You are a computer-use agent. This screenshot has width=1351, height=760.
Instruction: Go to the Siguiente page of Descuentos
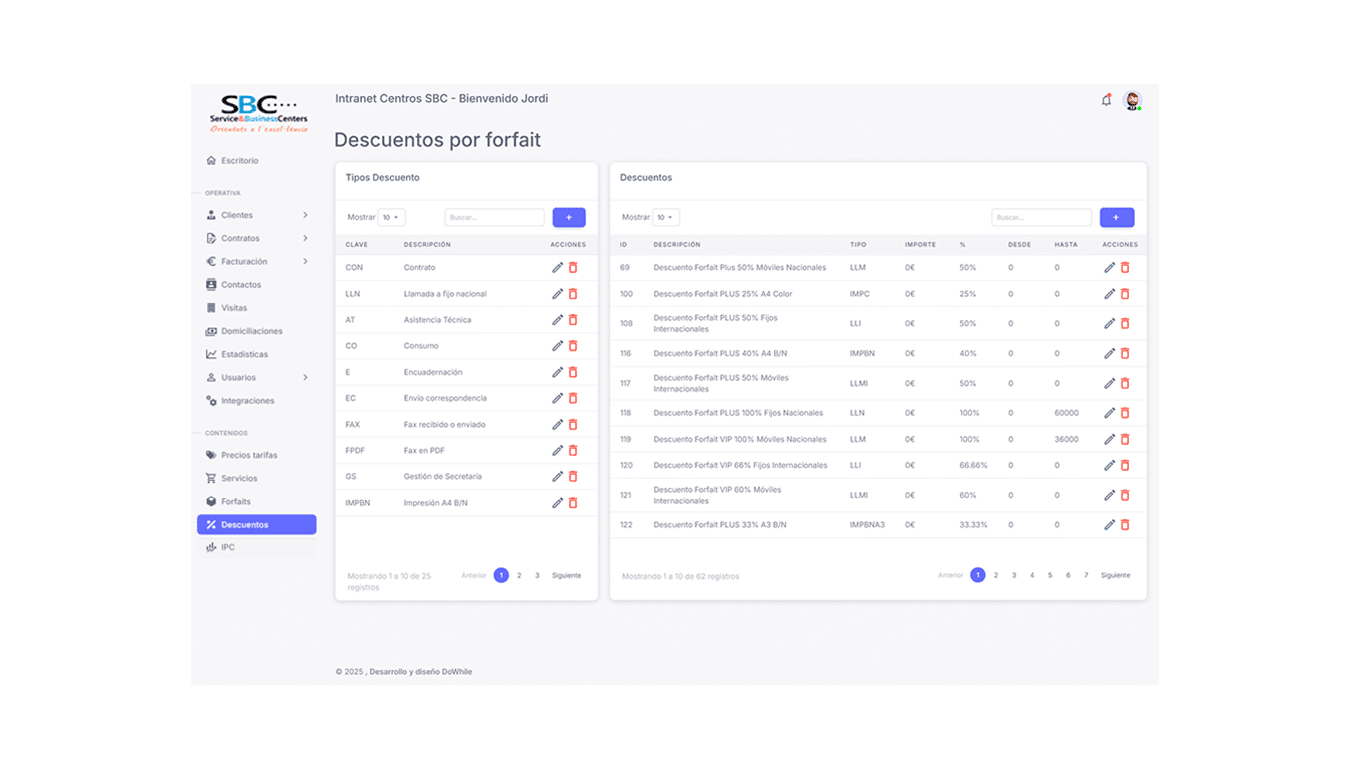coord(1115,575)
